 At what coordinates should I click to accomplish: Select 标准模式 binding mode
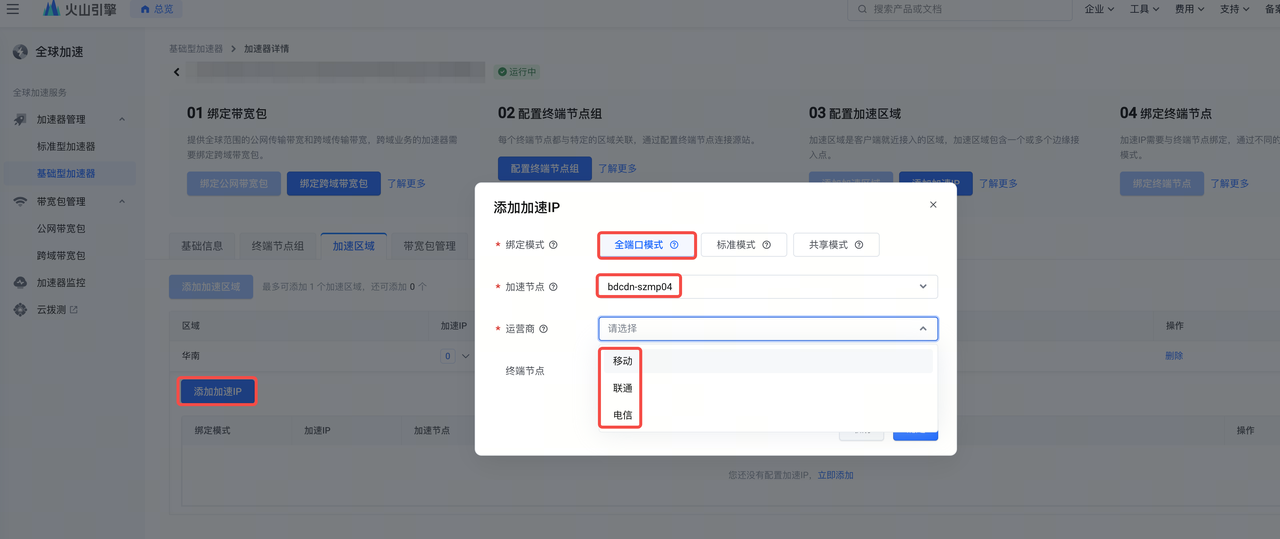[x=744, y=245]
